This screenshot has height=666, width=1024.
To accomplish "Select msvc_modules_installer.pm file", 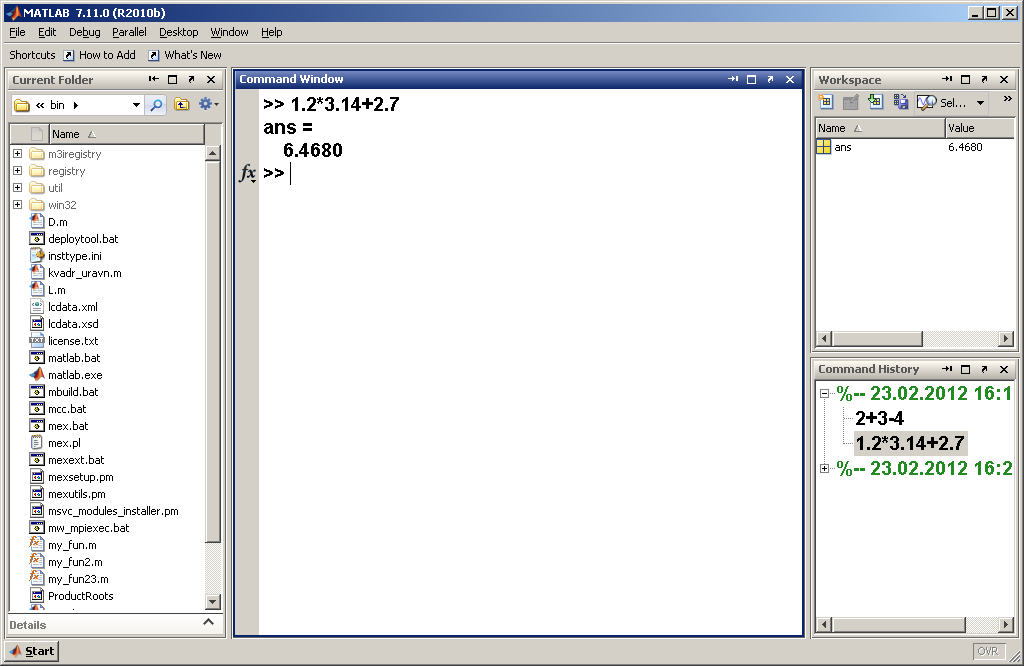I will (x=113, y=511).
